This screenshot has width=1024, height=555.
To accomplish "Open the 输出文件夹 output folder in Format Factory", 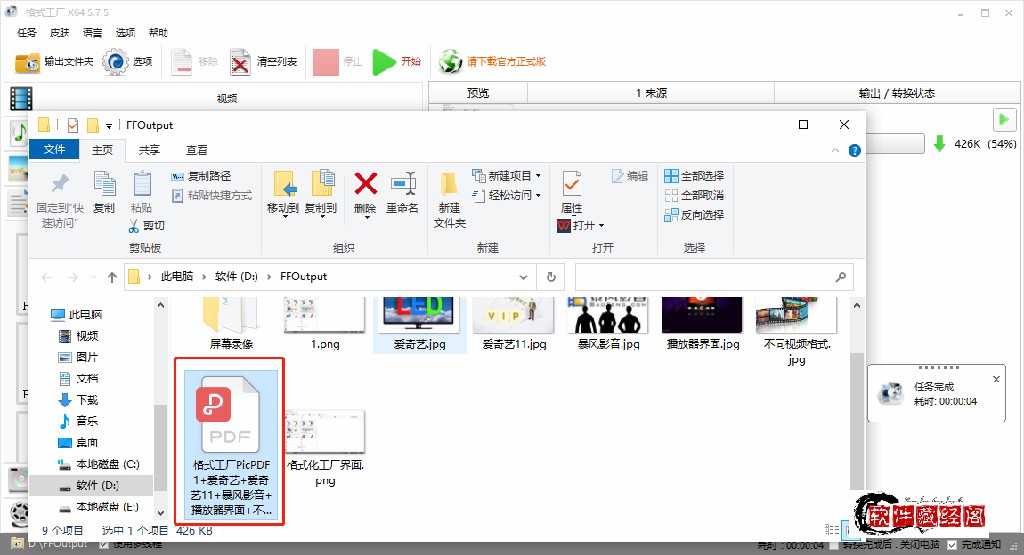I will tap(54, 62).
